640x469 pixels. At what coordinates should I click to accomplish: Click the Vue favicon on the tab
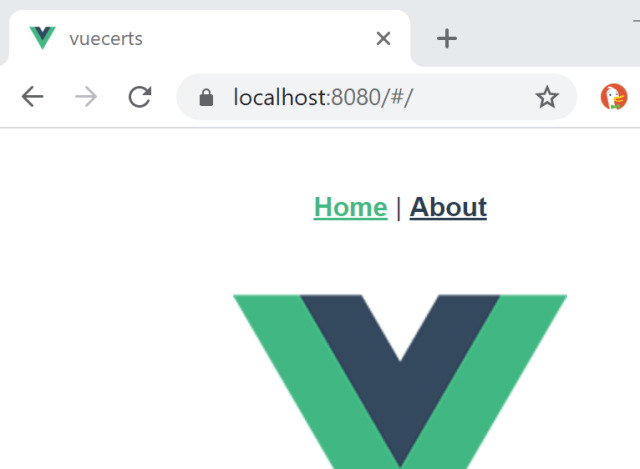(x=42, y=38)
